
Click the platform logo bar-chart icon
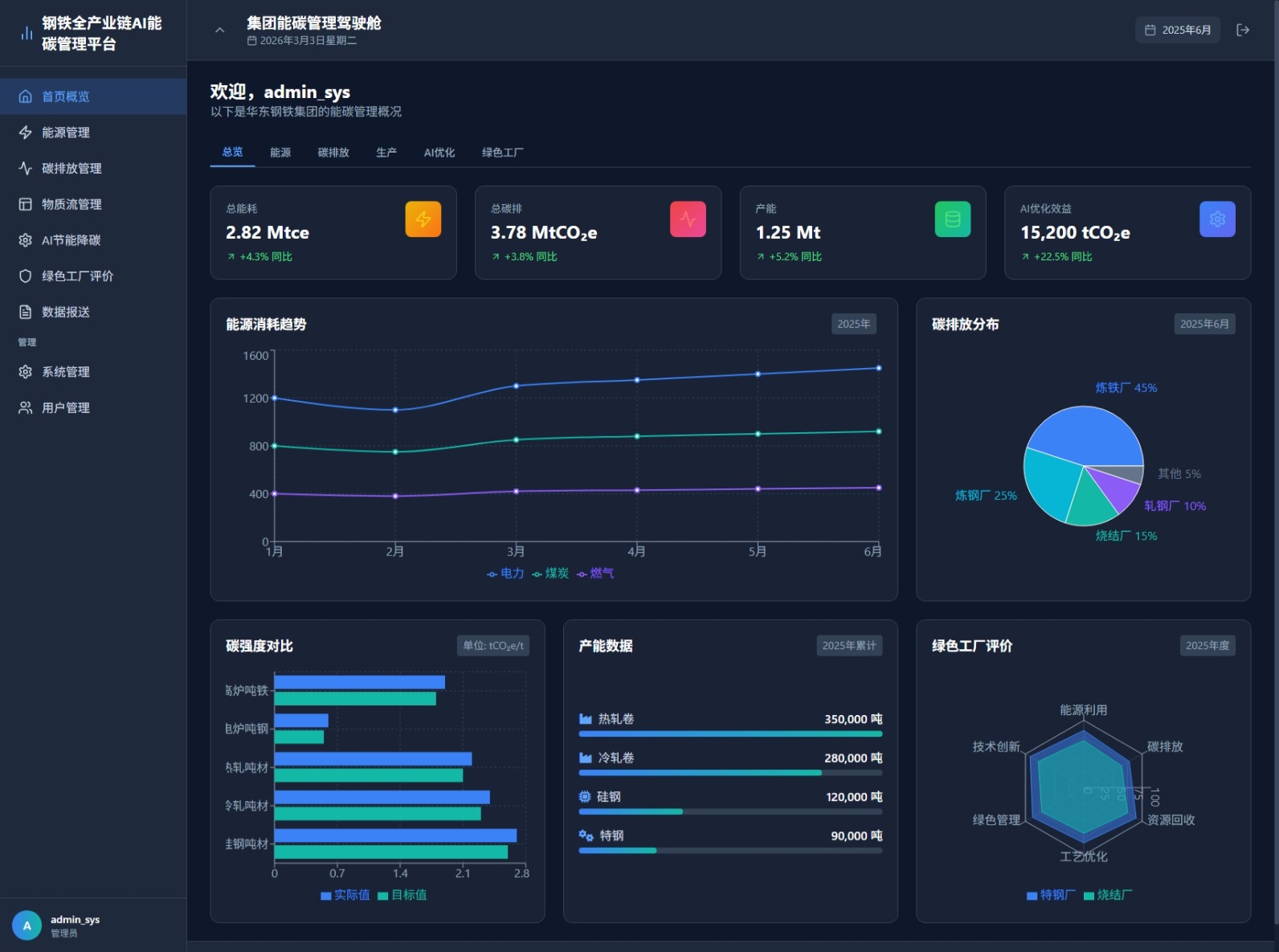[27, 33]
